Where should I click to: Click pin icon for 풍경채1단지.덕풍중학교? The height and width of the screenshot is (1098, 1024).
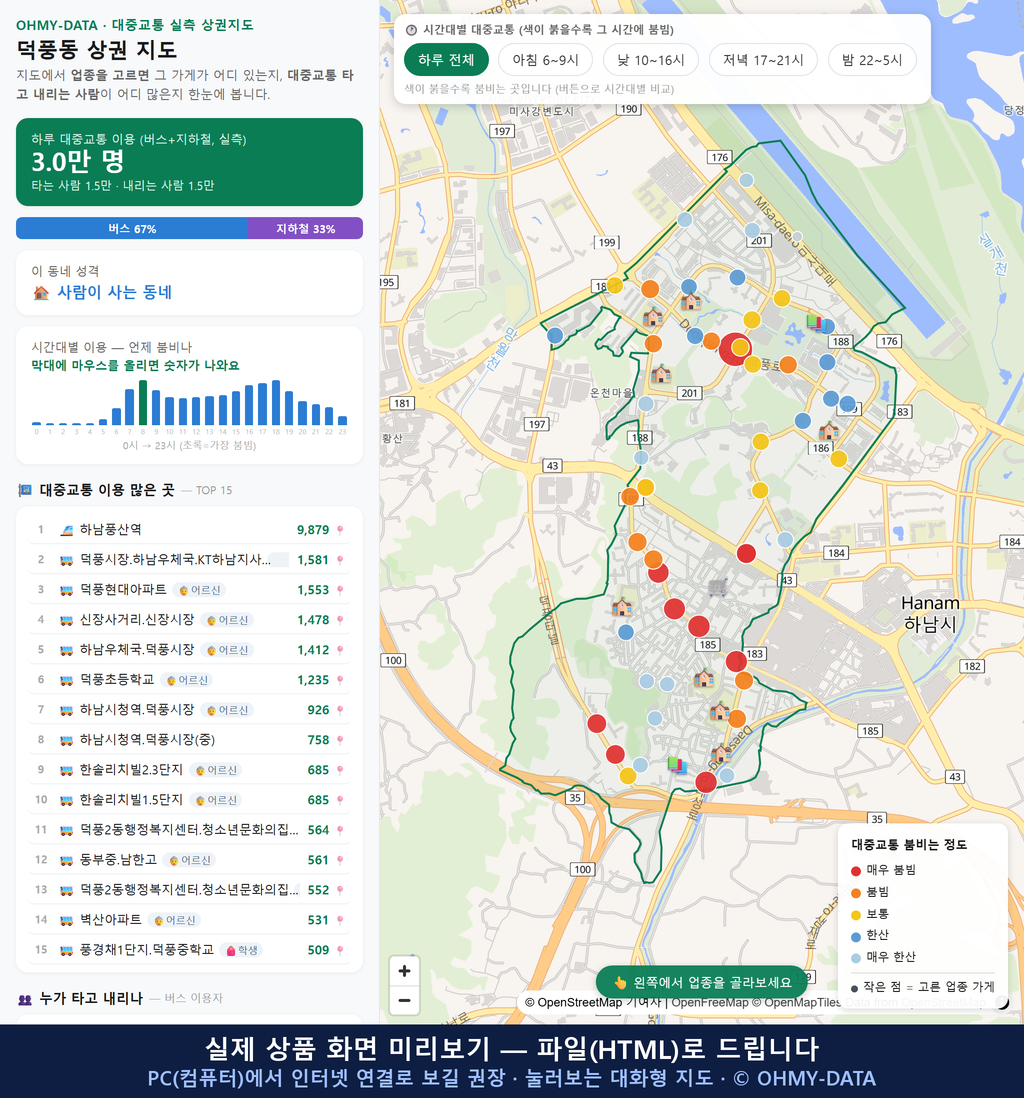click(x=340, y=950)
